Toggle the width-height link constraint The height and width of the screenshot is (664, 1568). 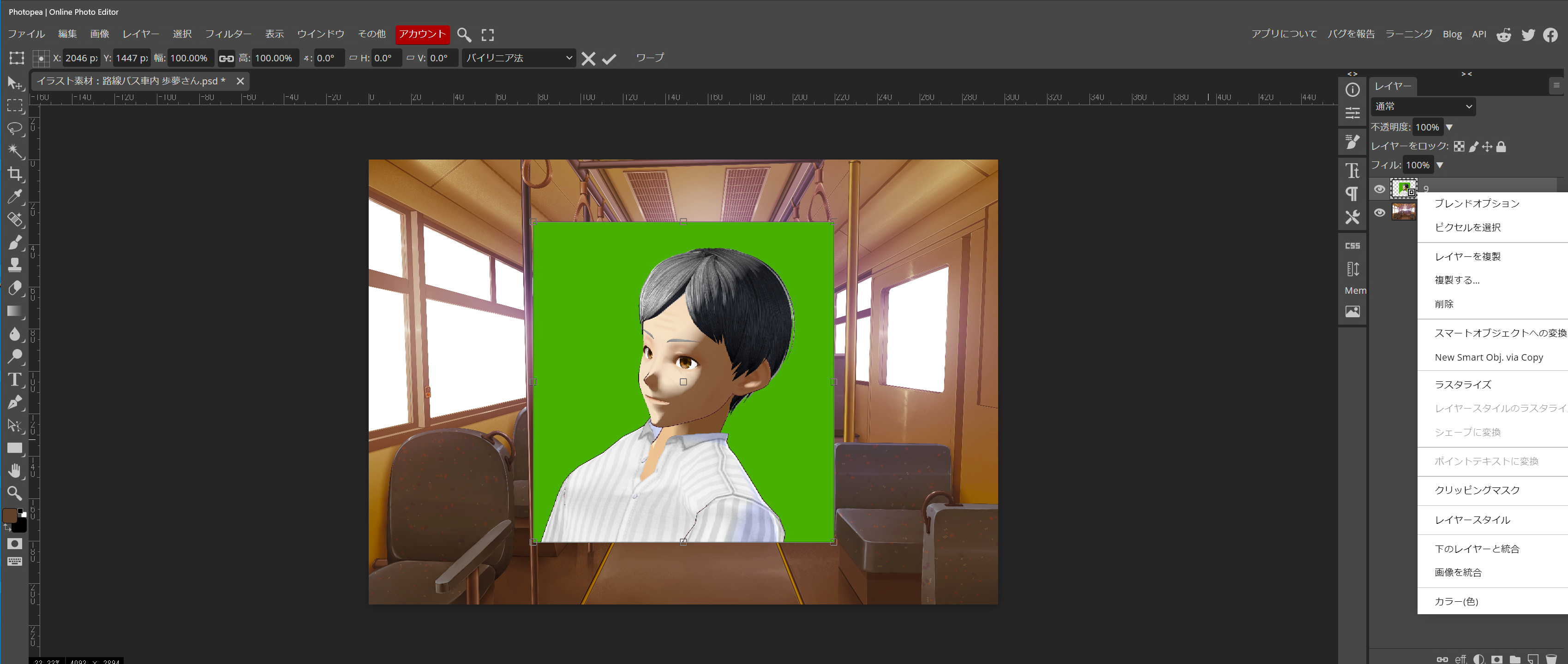[226, 59]
